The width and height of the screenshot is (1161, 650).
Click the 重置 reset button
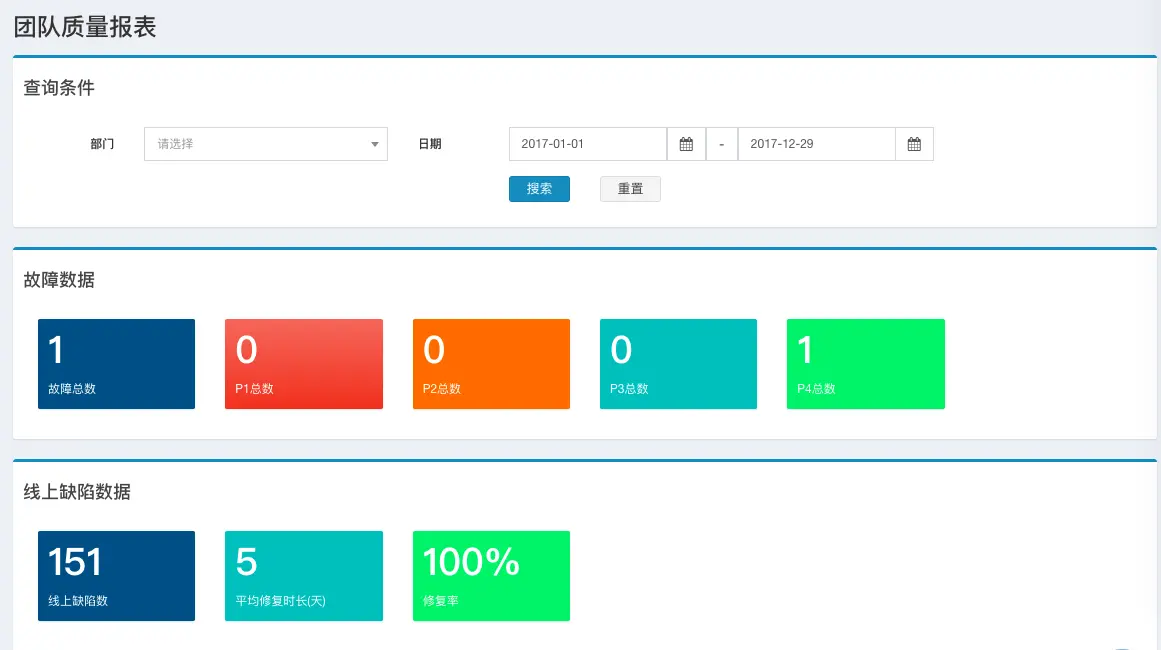630,188
